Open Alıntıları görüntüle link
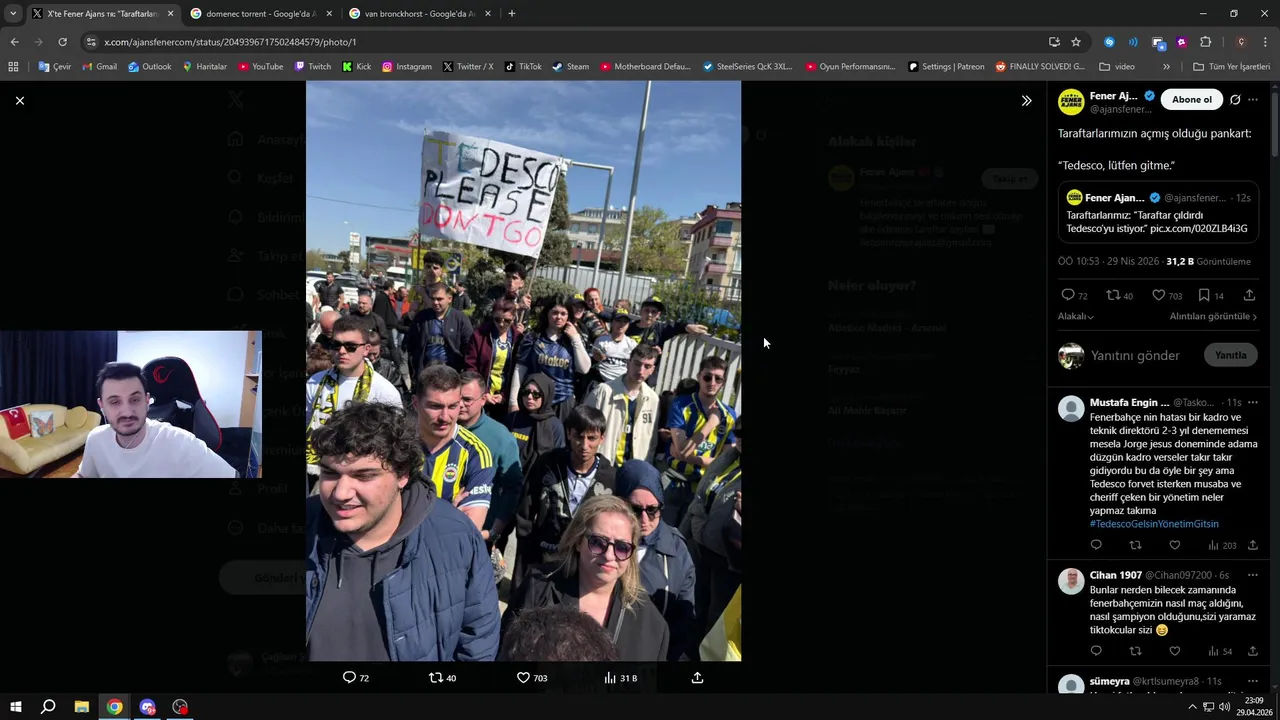Image resolution: width=1280 pixels, height=720 pixels. (x=1213, y=316)
